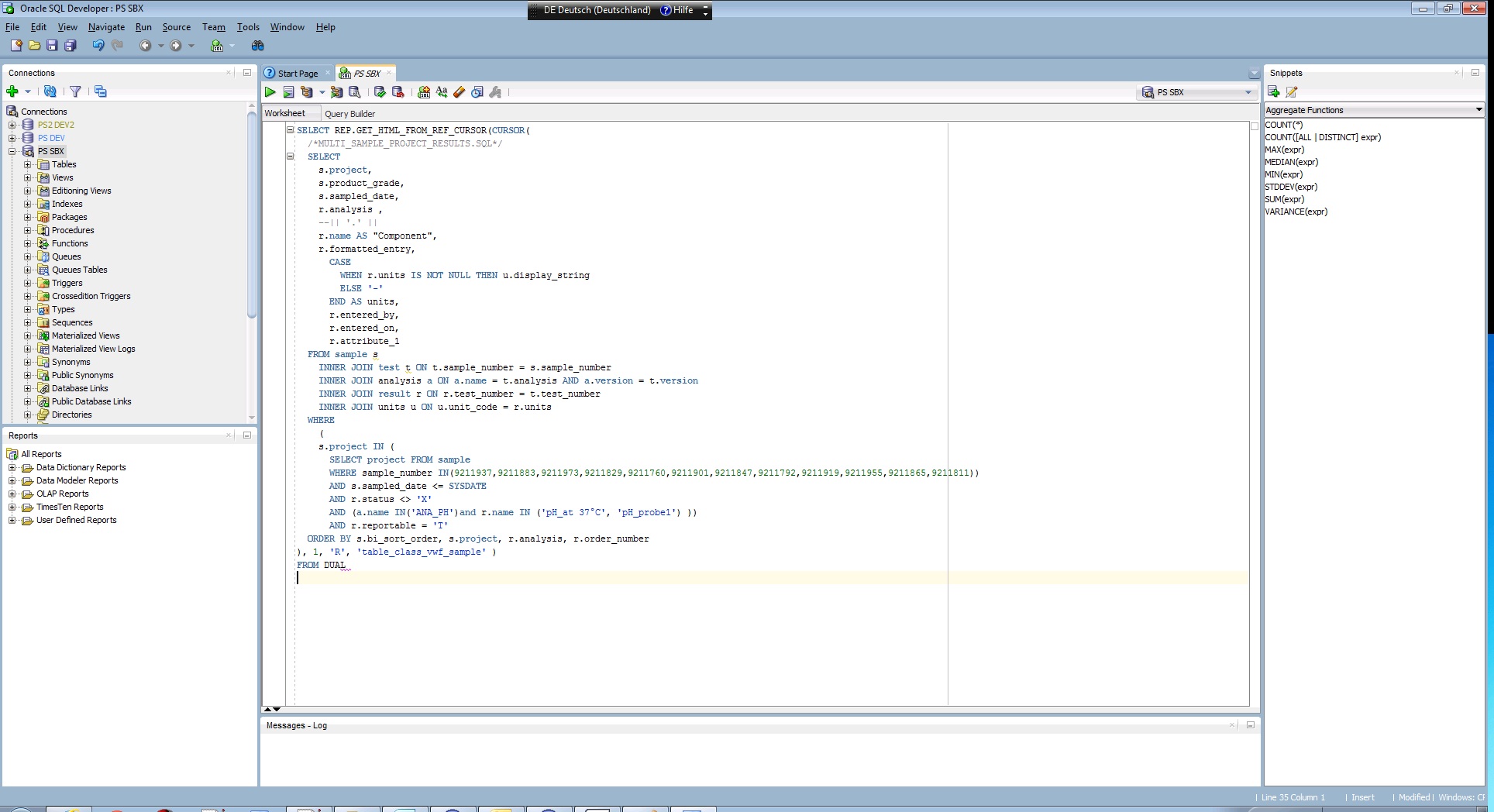Click the binoculars Find DB Object icon
Image resolution: width=1494 pixels, height=812 pixels.
click(258, 46)
